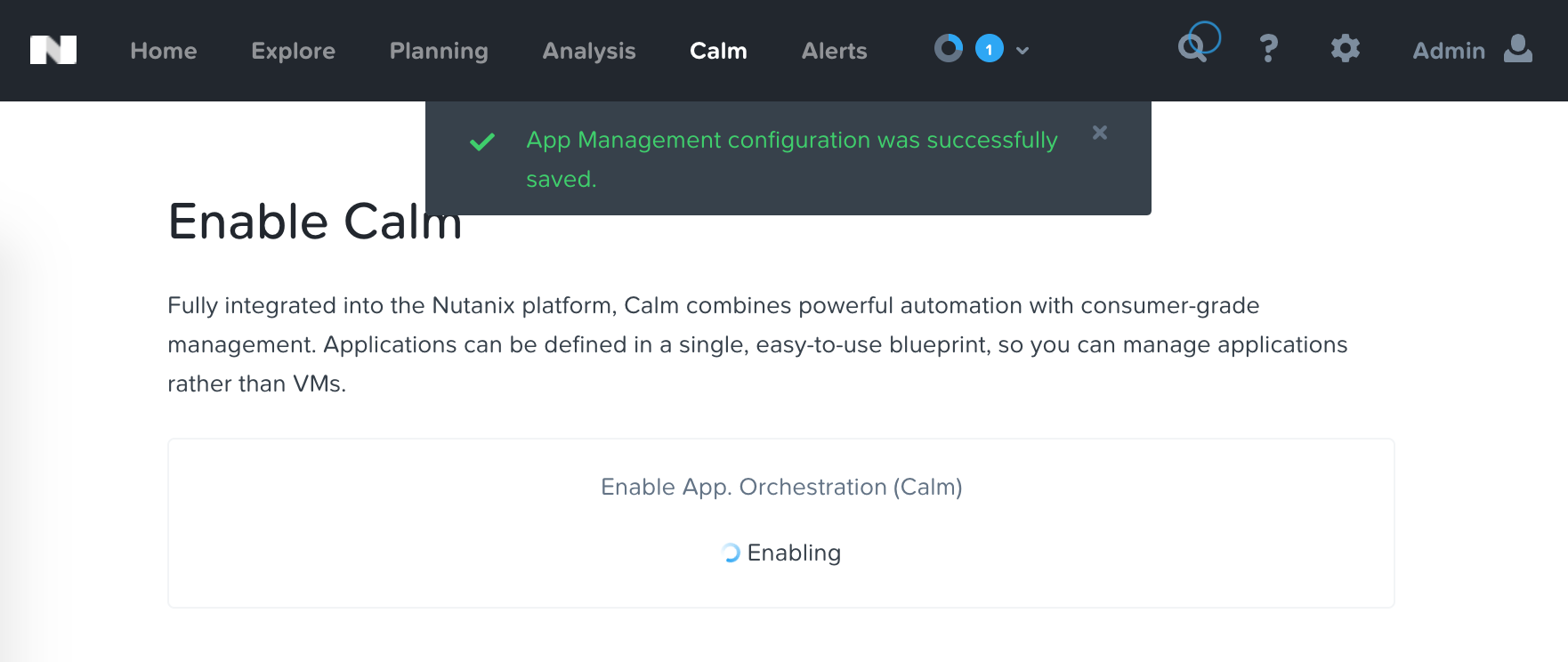Click the blue alert badge showing 1

pyautogui.click(x=990, y=49)
